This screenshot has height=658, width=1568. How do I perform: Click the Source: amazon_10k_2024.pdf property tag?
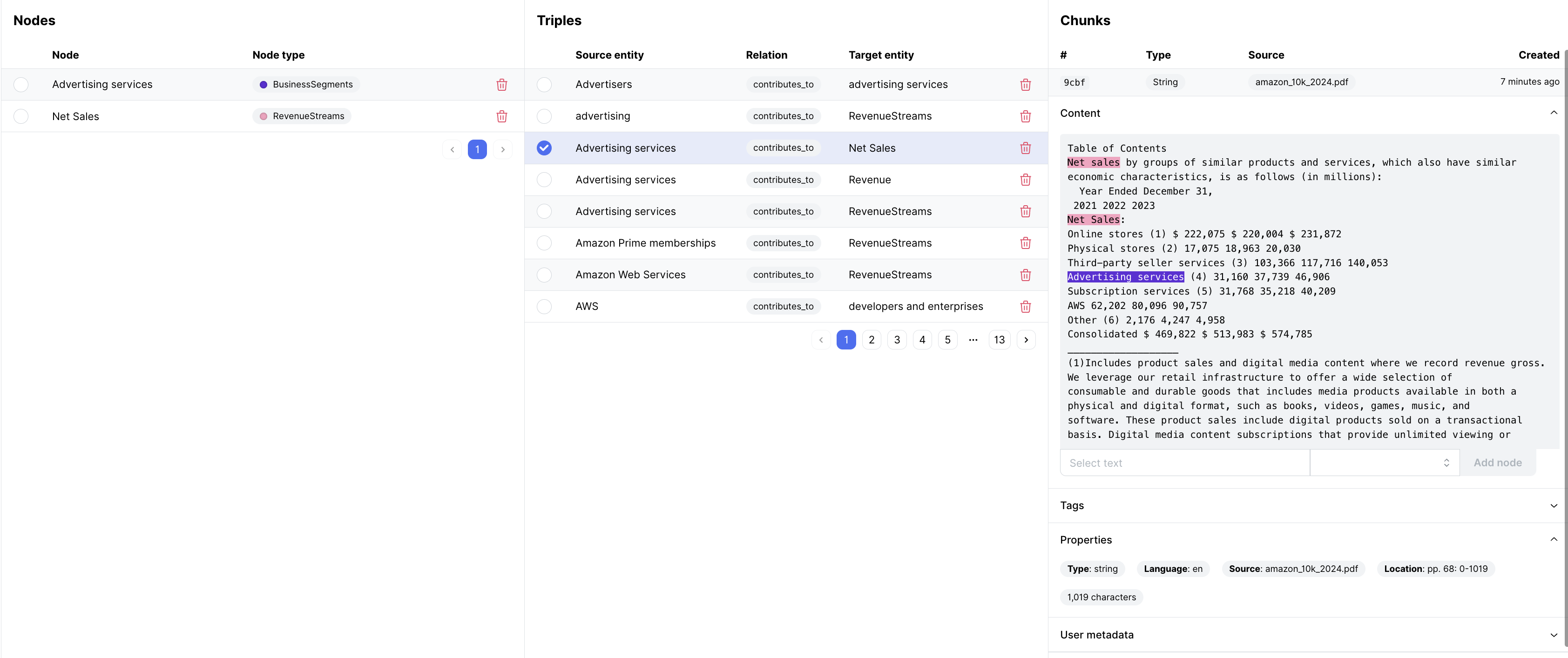(x=1293, y=569)
